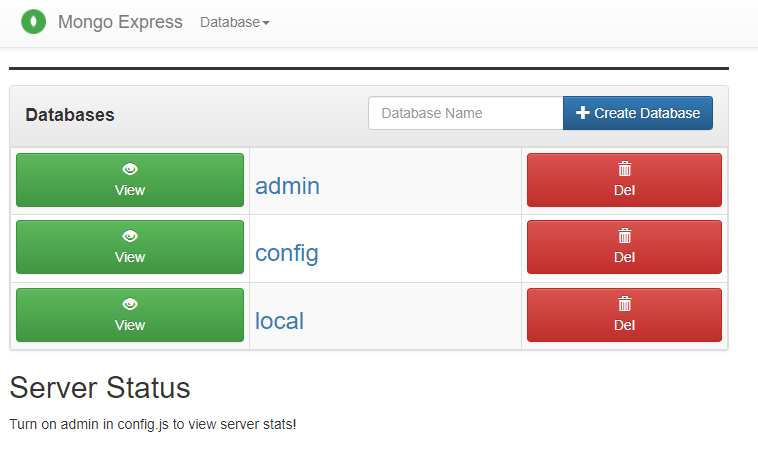This screenshot has height=463, width=758.
Task: Delete the config database
Action: tap(624, 247)
